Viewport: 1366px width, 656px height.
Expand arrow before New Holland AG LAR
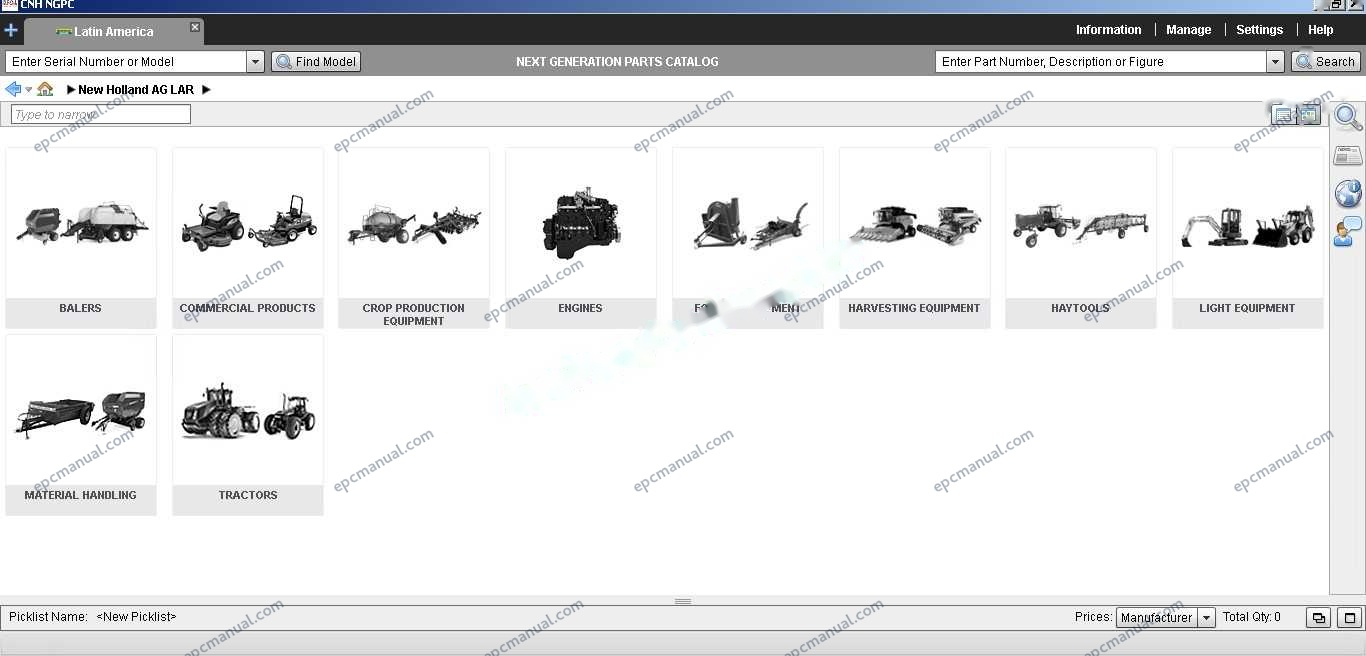point(71,90)
